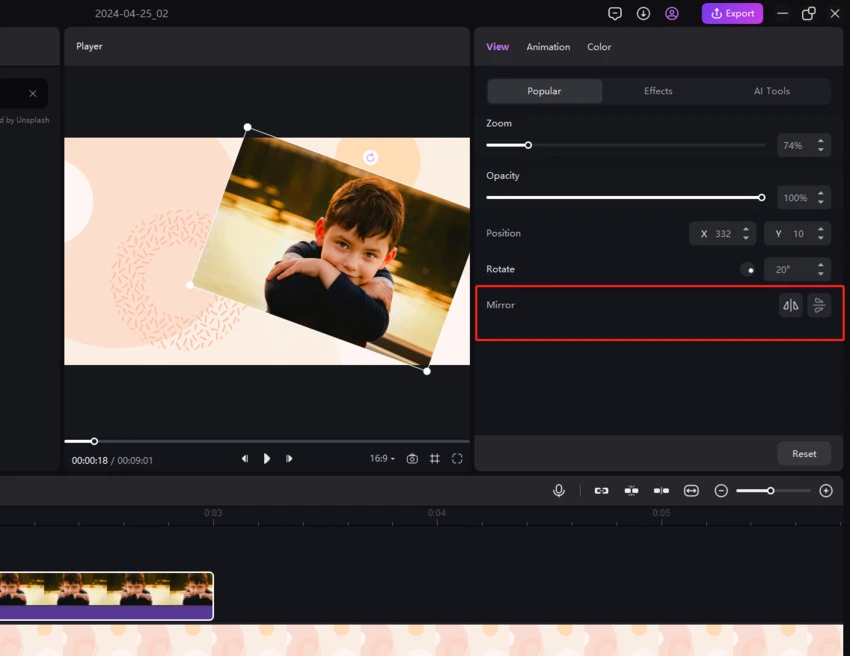This screenshot has height=656, width=850.
Task: Open the 16:9 aspect ratio dropdown
Action: [x=382, y=459]
